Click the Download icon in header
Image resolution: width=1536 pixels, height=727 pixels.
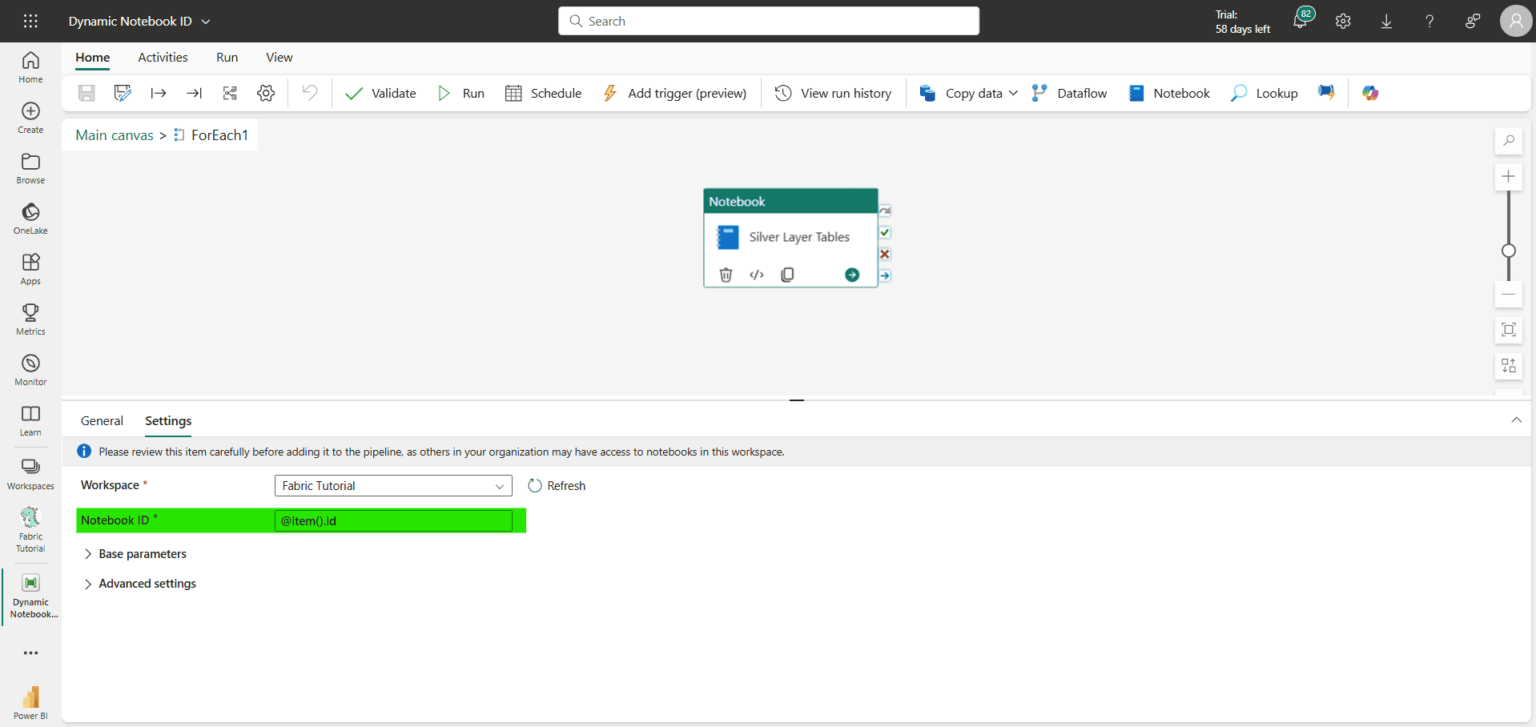coord(1386,21)
